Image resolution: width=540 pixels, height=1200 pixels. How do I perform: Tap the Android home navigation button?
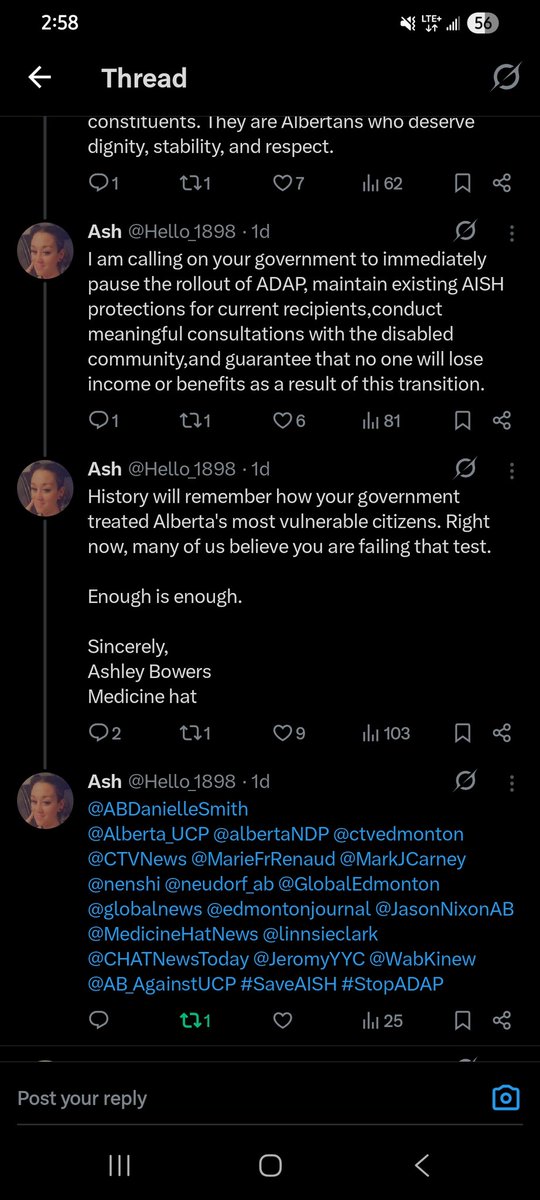[270, 1165]
